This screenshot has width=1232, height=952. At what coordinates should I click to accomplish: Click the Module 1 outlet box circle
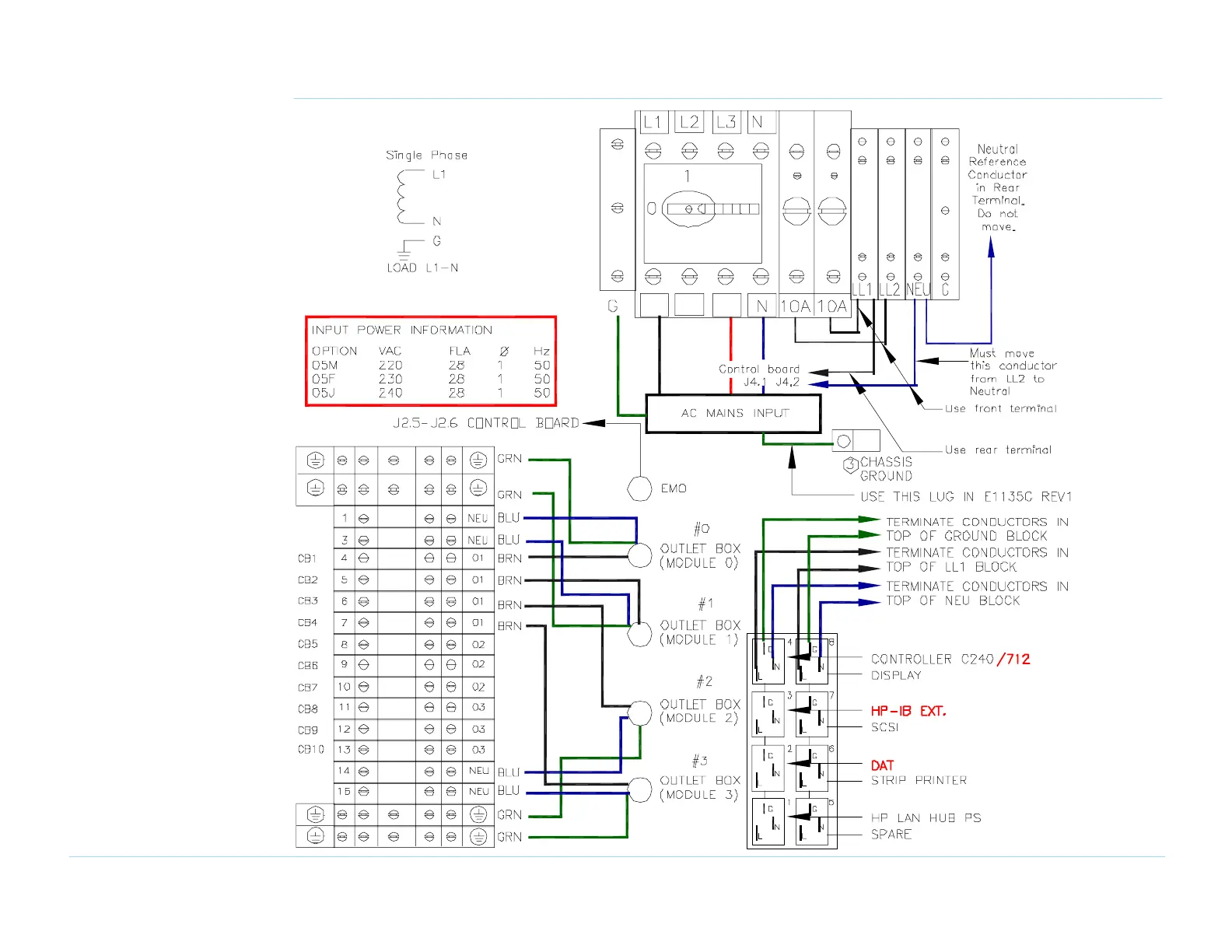pos(639,634)
